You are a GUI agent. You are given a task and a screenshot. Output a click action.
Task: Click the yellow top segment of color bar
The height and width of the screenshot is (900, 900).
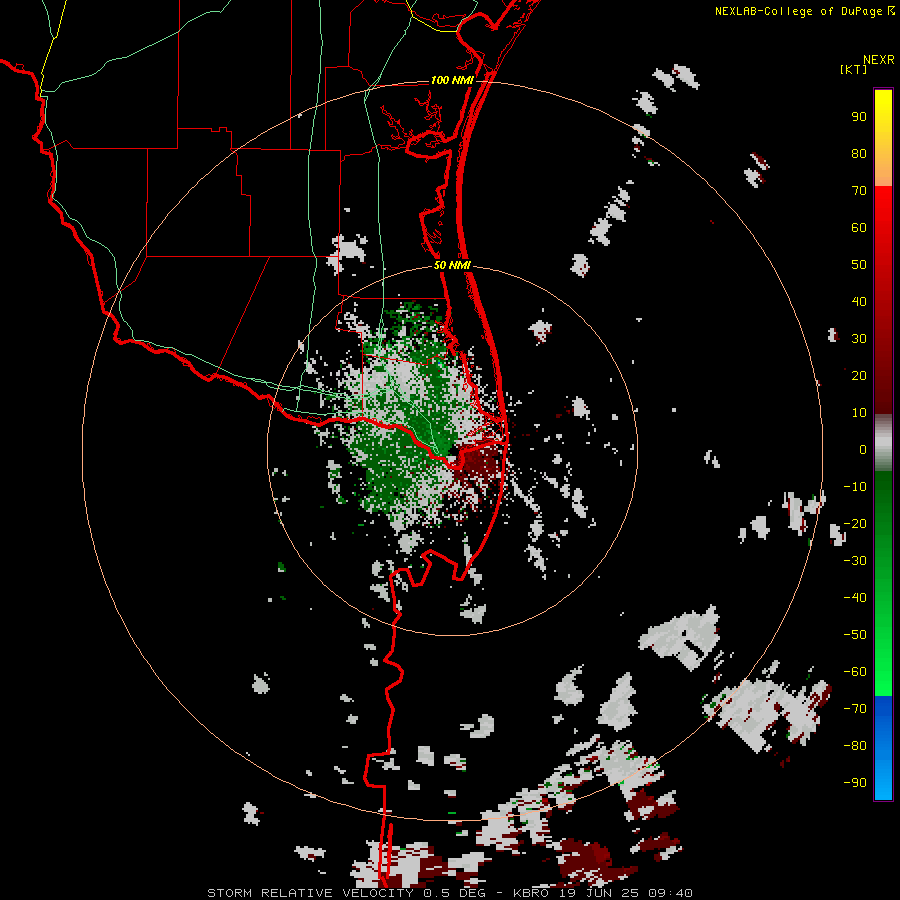coord(883,138)
